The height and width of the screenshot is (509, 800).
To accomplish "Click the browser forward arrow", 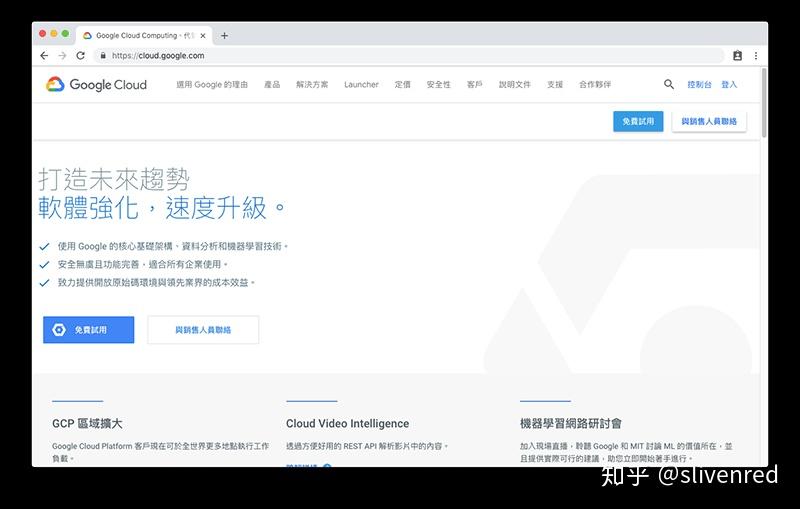I will [x=62, y=56].
